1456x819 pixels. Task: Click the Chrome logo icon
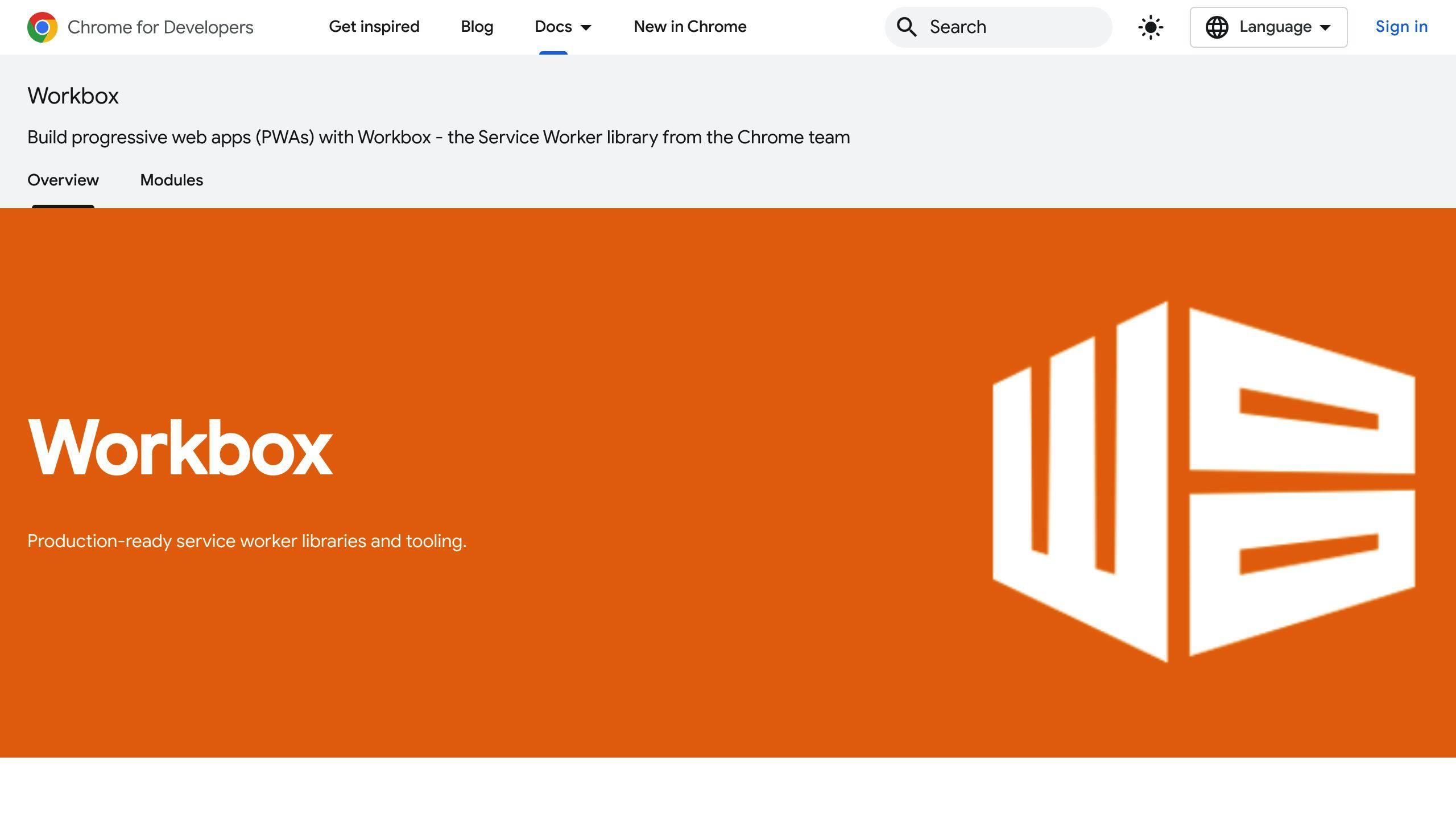pos(42,27)
